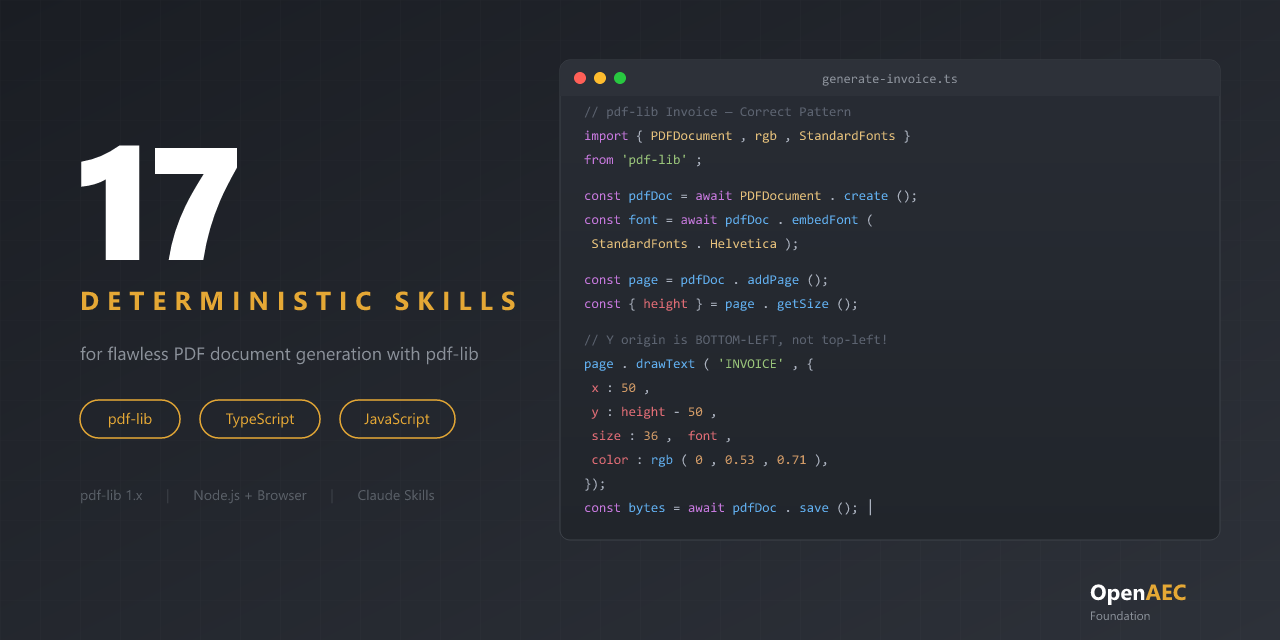Click the Node.js + Browser footer label
This screenshot has width=1280, height=640.
[250, 495]
